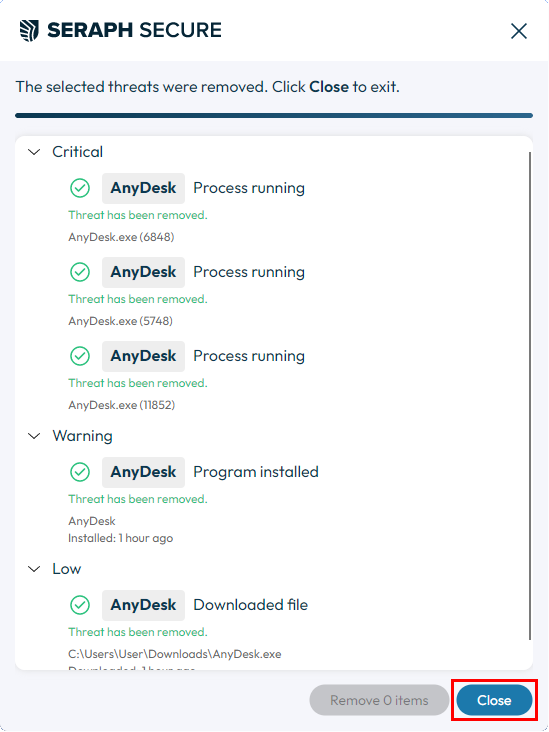This screenshot has width=549, height=732.
Task: Click the Remove 0 items button
Action: point(379,700)
